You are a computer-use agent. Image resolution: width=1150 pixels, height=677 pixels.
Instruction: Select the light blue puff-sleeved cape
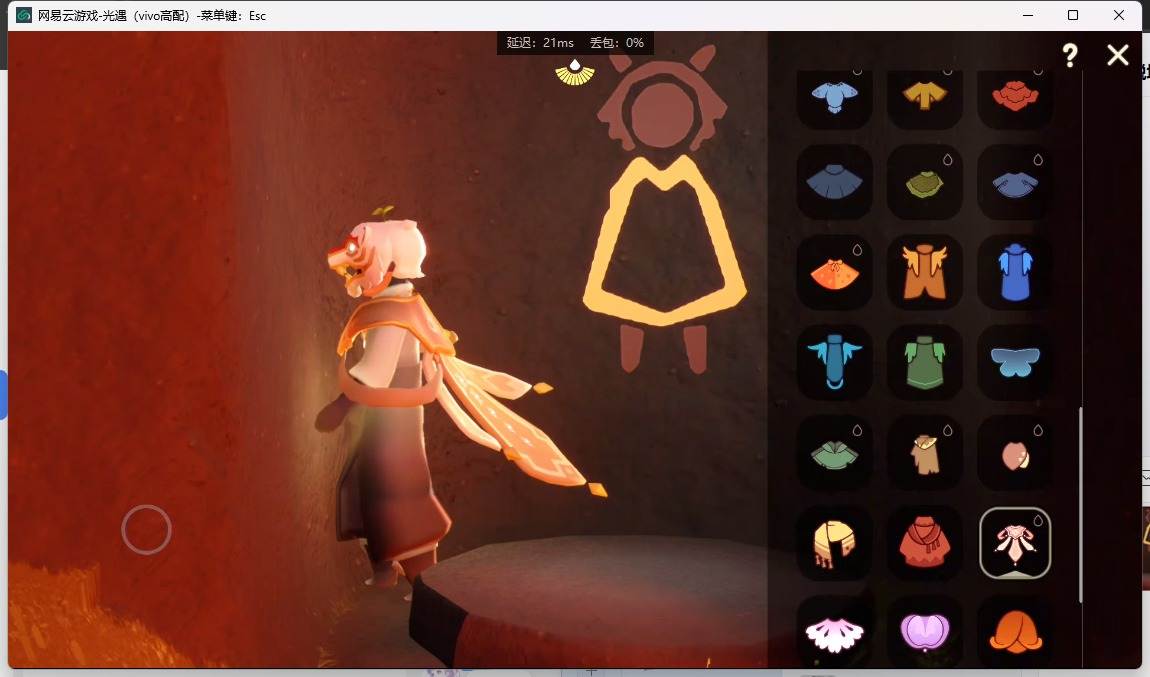tap(835, 96)
